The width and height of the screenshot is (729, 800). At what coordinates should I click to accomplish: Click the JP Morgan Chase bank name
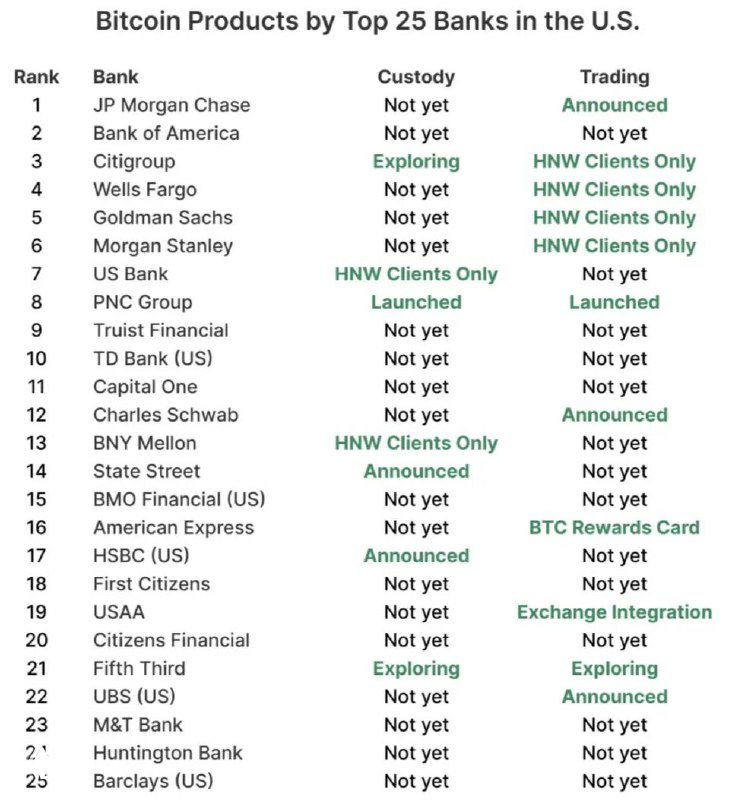pos(171,105)
